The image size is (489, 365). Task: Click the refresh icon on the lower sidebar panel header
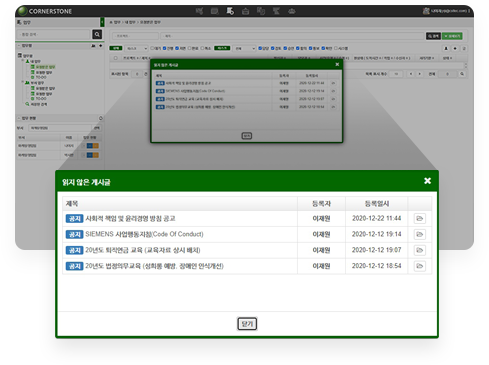pyautogui.click(x=101, y=118)
